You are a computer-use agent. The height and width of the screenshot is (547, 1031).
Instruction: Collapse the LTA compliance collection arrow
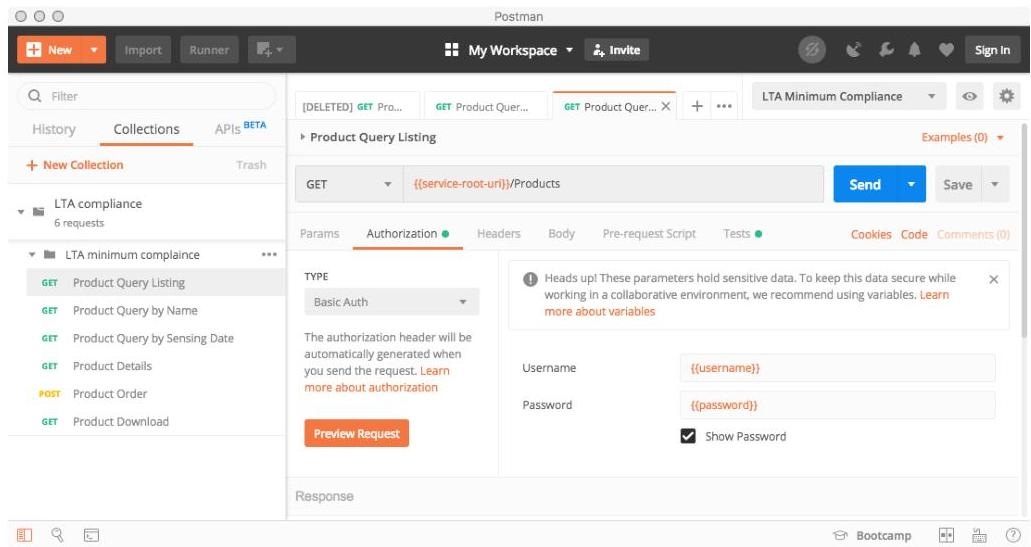[21, 212]
